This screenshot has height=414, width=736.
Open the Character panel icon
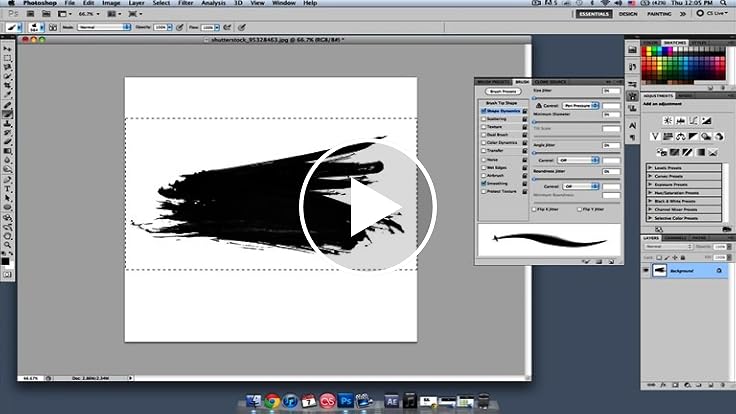pyautogui.click(x=632, y=125)
